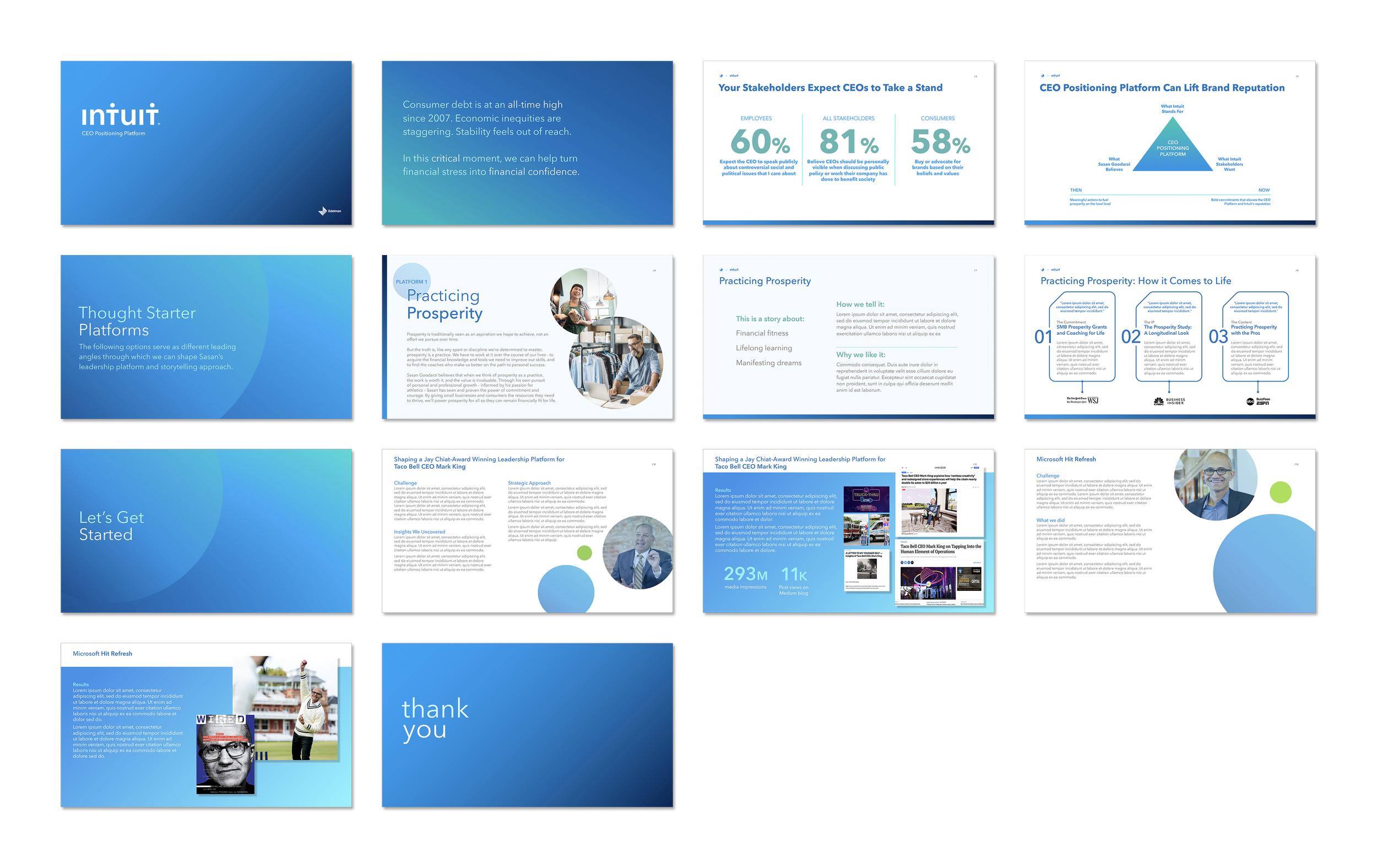1377x868 pixels.
Task: Open the consumer debt statement slide
Action: (527, 143)
